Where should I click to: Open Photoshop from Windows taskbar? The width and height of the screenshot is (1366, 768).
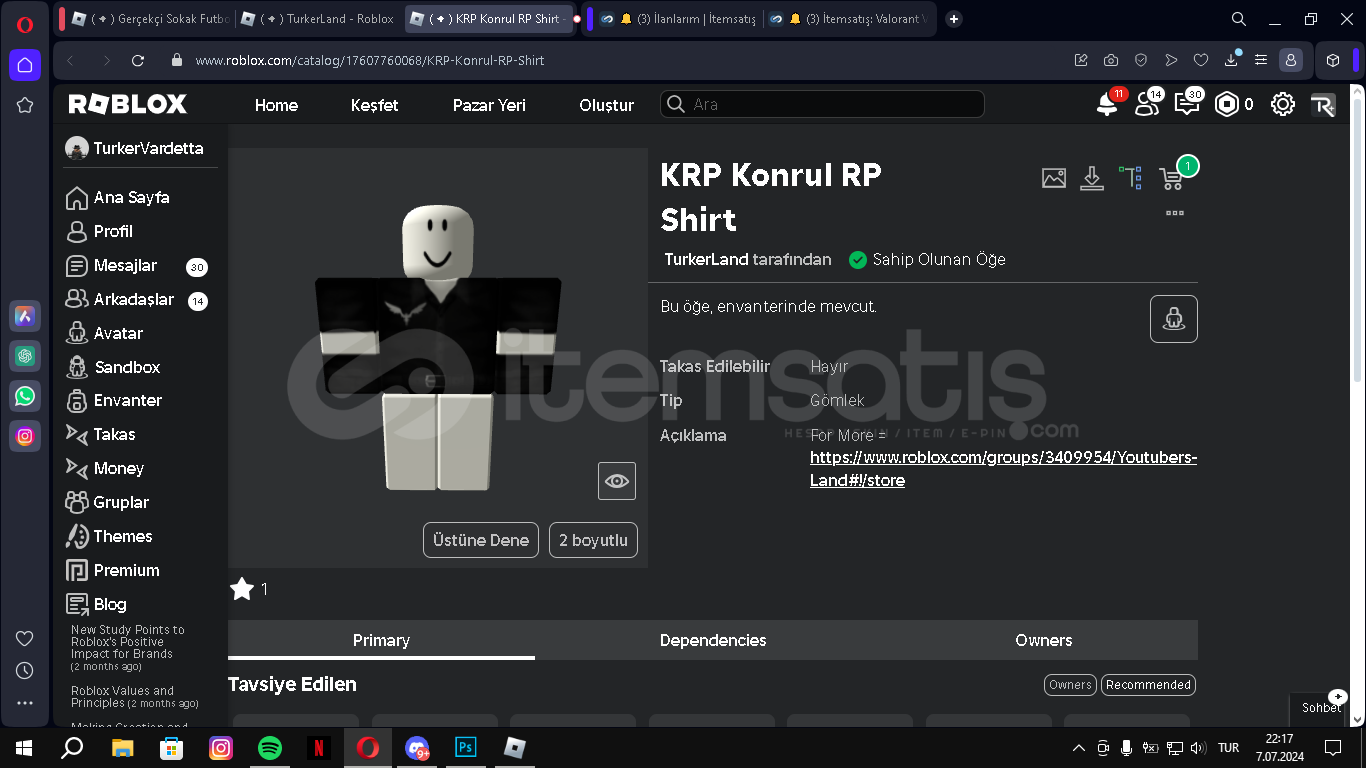[x=465, y=747]
